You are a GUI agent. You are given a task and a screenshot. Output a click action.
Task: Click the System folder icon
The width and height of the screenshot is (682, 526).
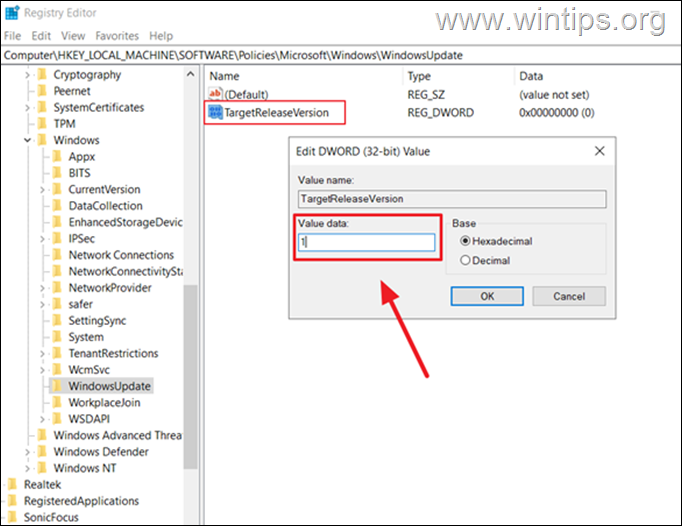tap(57, 337)
